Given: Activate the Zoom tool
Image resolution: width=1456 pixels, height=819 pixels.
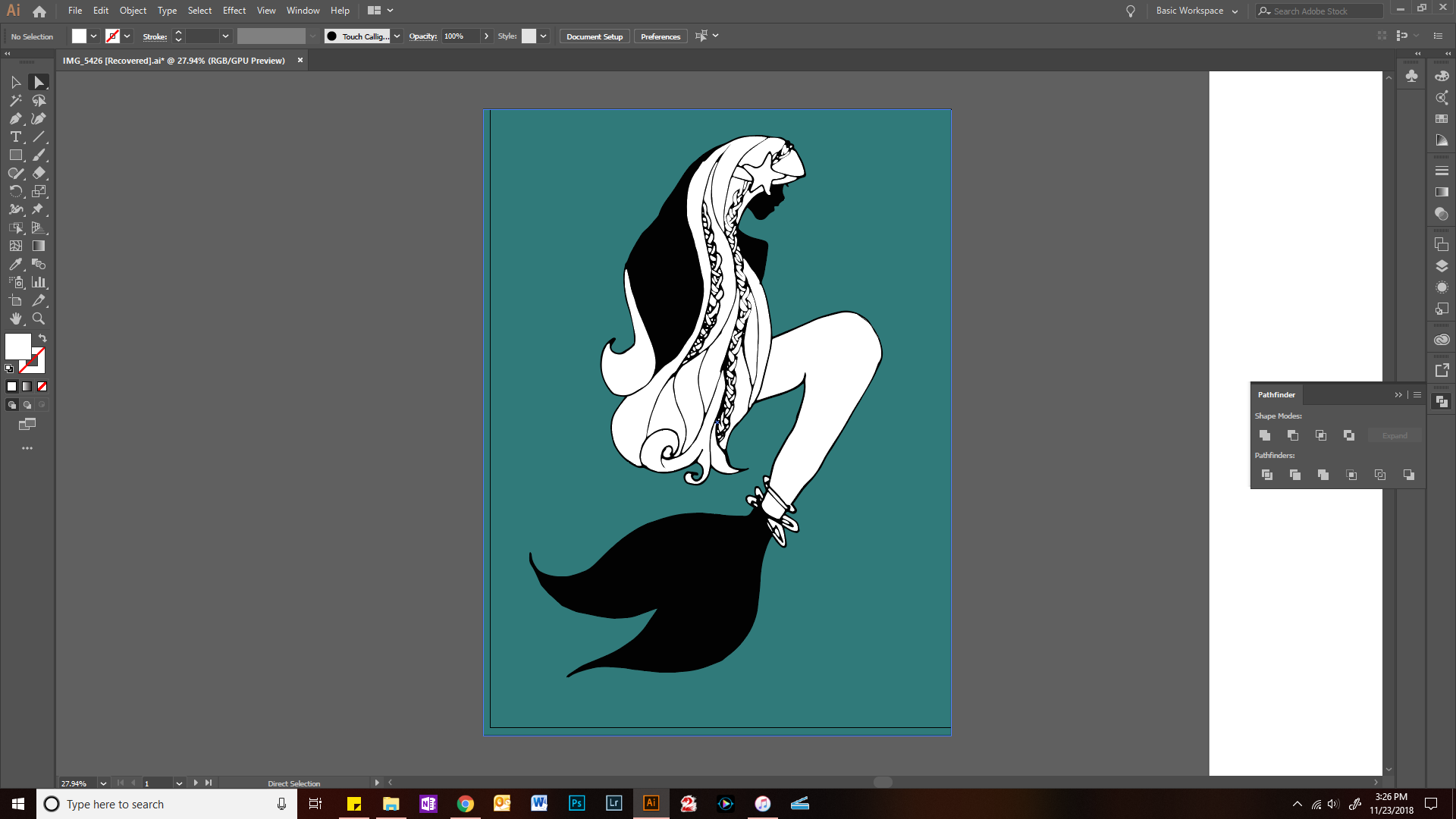Looking at the screenshot, I should click(x=39, y=318).
